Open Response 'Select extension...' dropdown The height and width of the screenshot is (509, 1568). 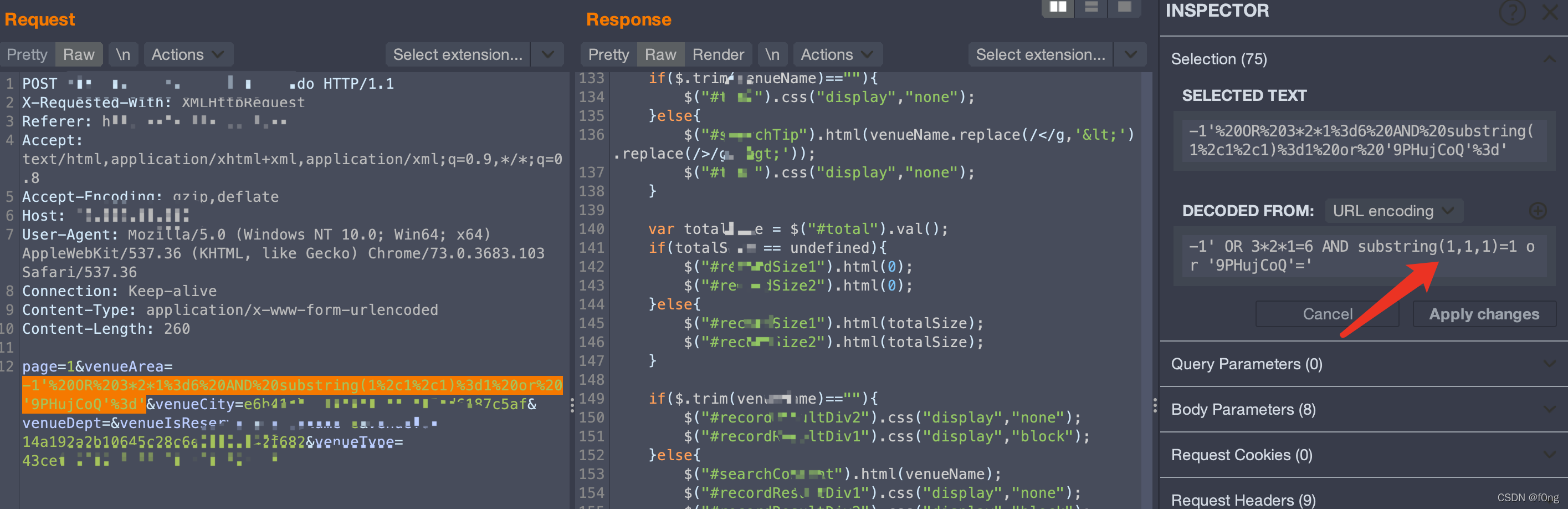tap(1057, 55)
